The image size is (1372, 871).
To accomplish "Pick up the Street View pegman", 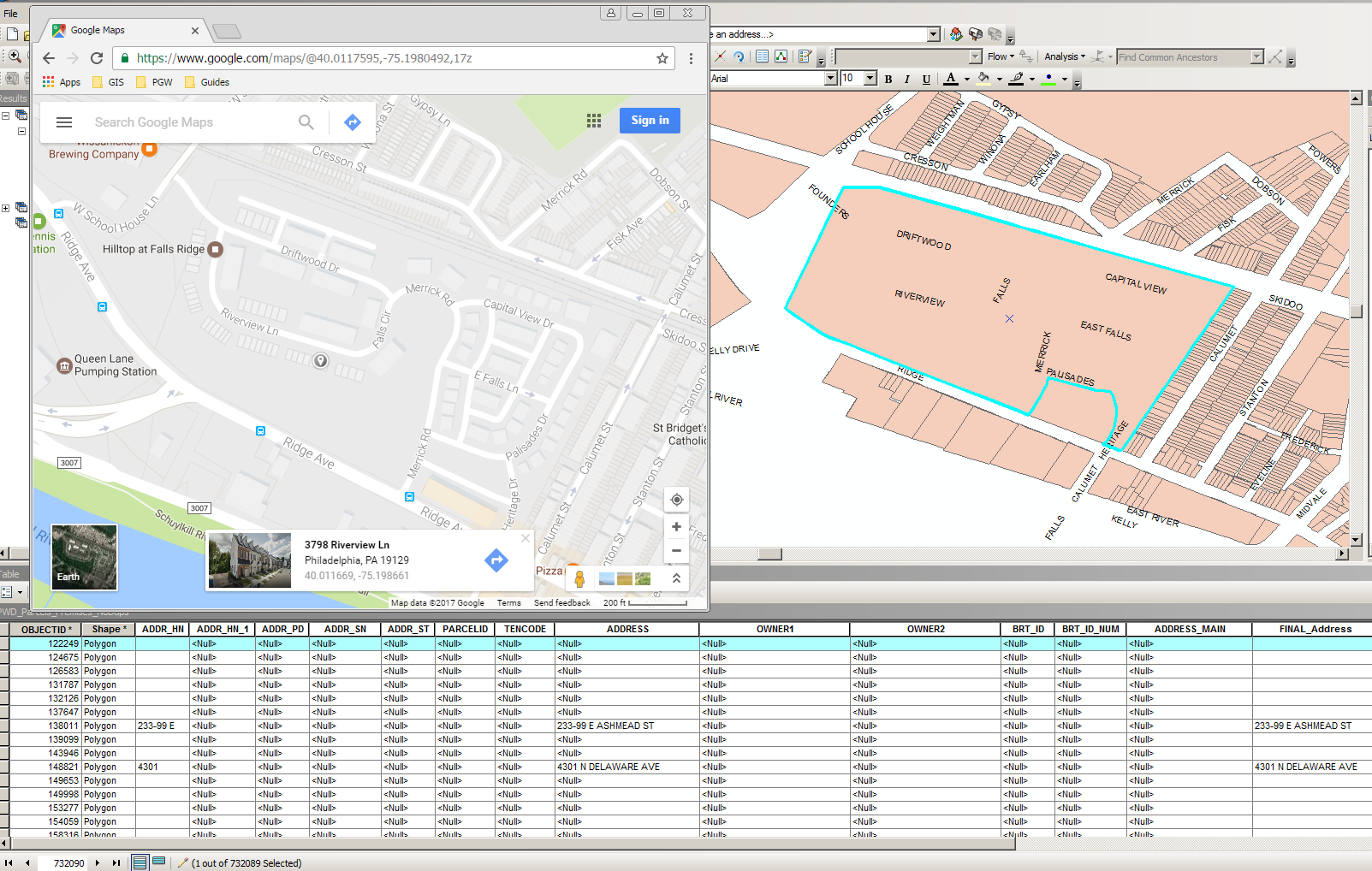I will click(x=579, y=579).
